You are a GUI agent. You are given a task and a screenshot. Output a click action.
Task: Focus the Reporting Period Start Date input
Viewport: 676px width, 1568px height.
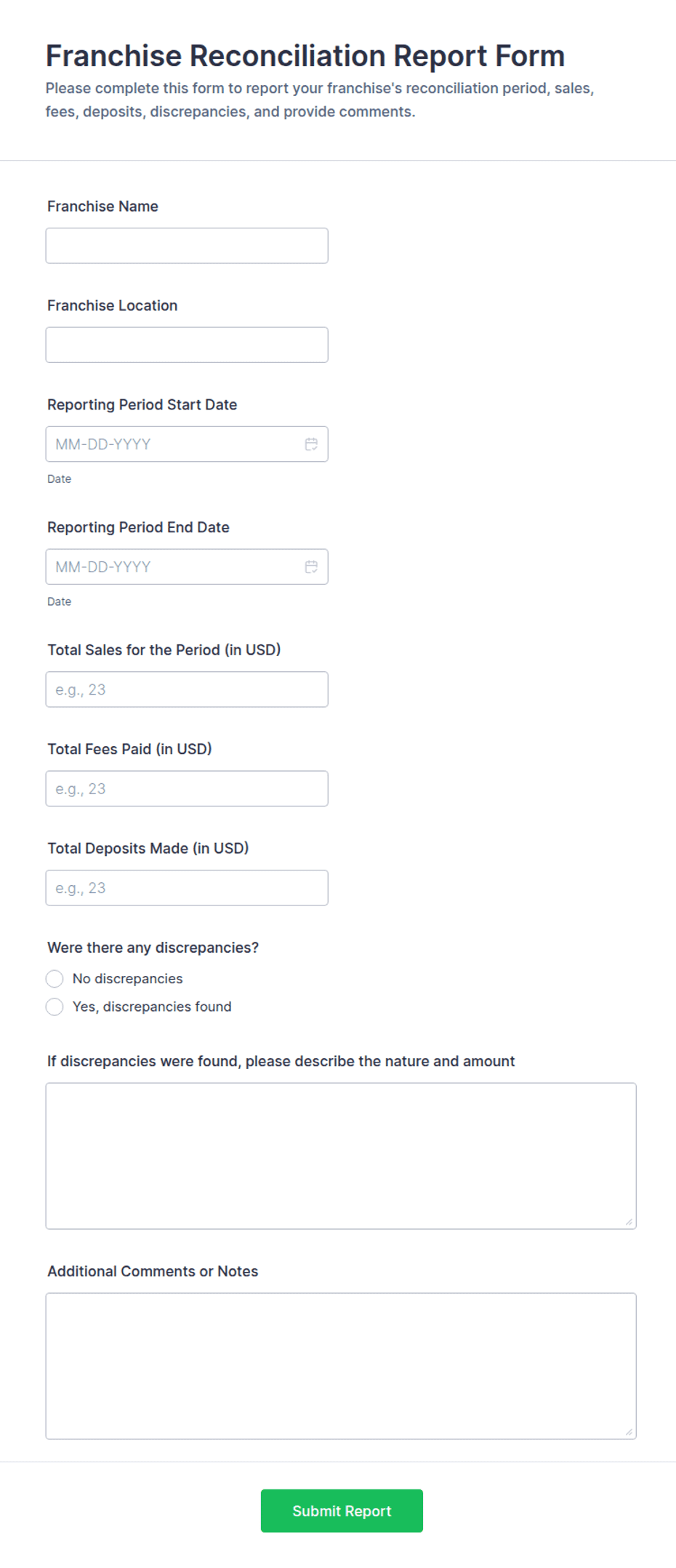[x=167, y=444]
